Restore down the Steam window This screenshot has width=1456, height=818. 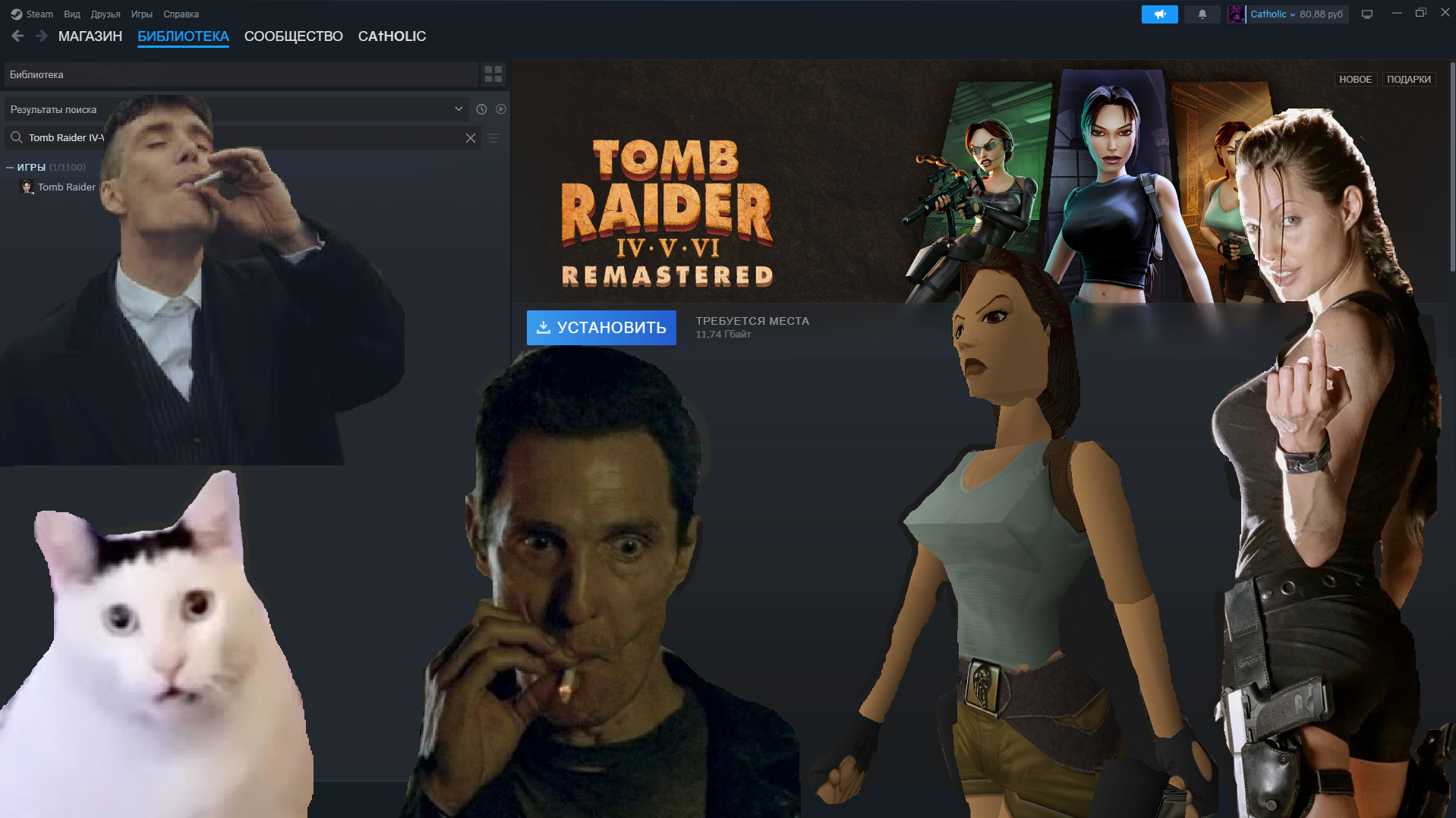point(1420,13)
